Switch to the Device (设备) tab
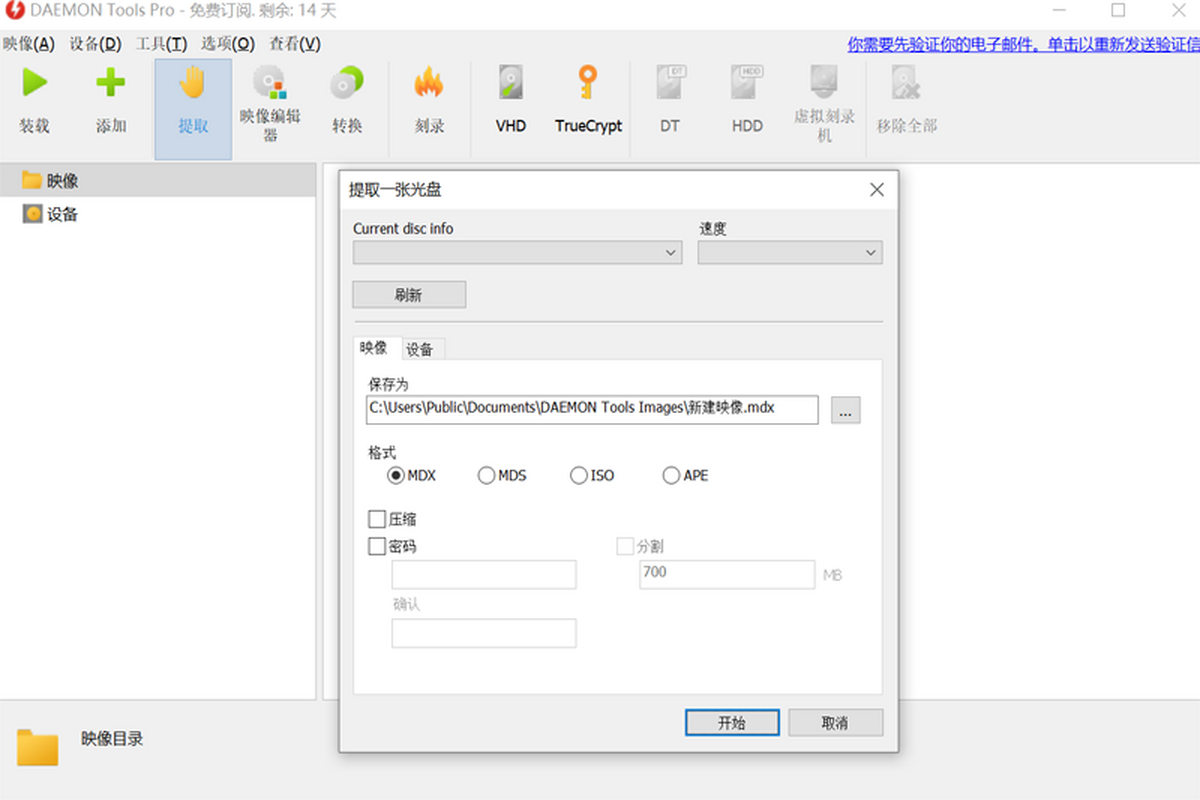This screenshot has height=800, width=1200. point(420,349)
